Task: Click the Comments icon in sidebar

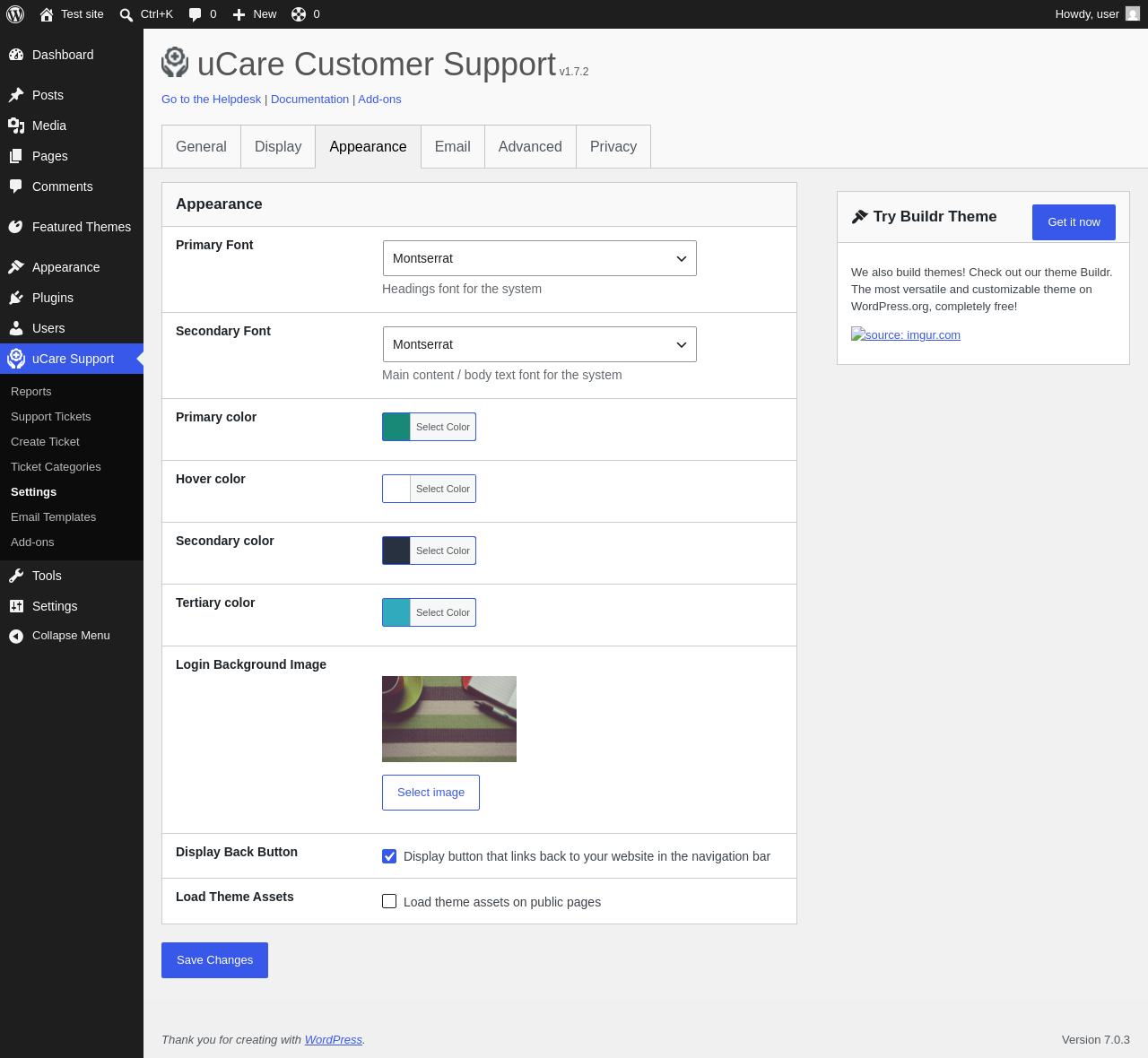Action: 16,186
